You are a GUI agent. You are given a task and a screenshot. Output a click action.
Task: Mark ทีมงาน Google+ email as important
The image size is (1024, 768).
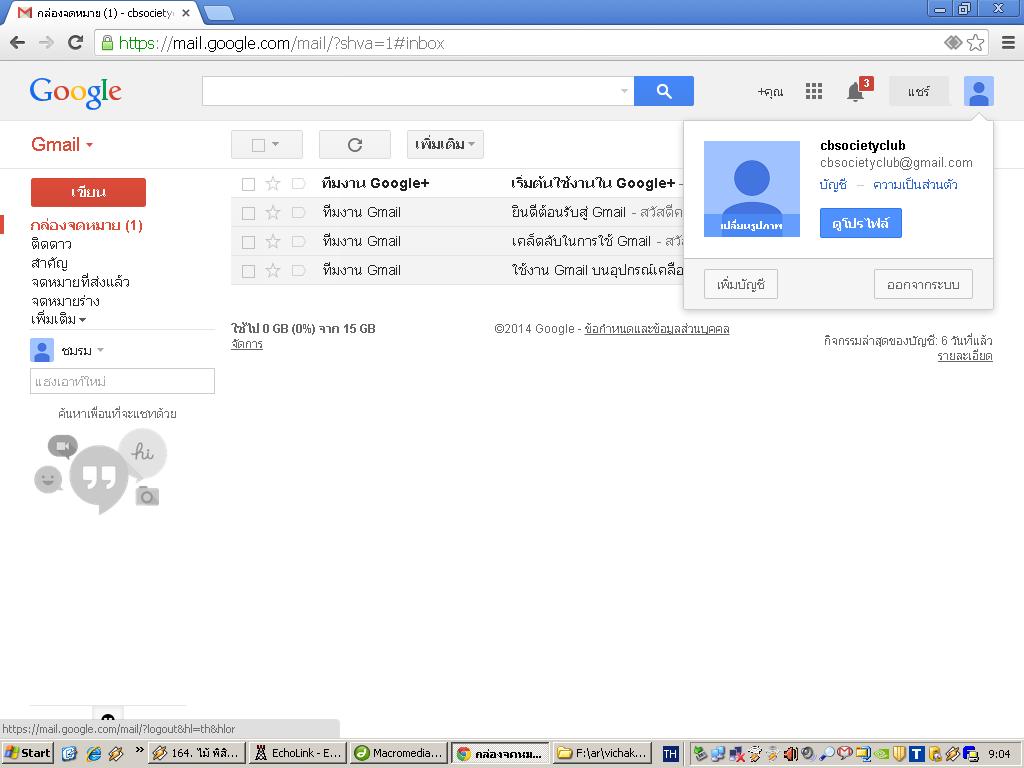(298, 184)
